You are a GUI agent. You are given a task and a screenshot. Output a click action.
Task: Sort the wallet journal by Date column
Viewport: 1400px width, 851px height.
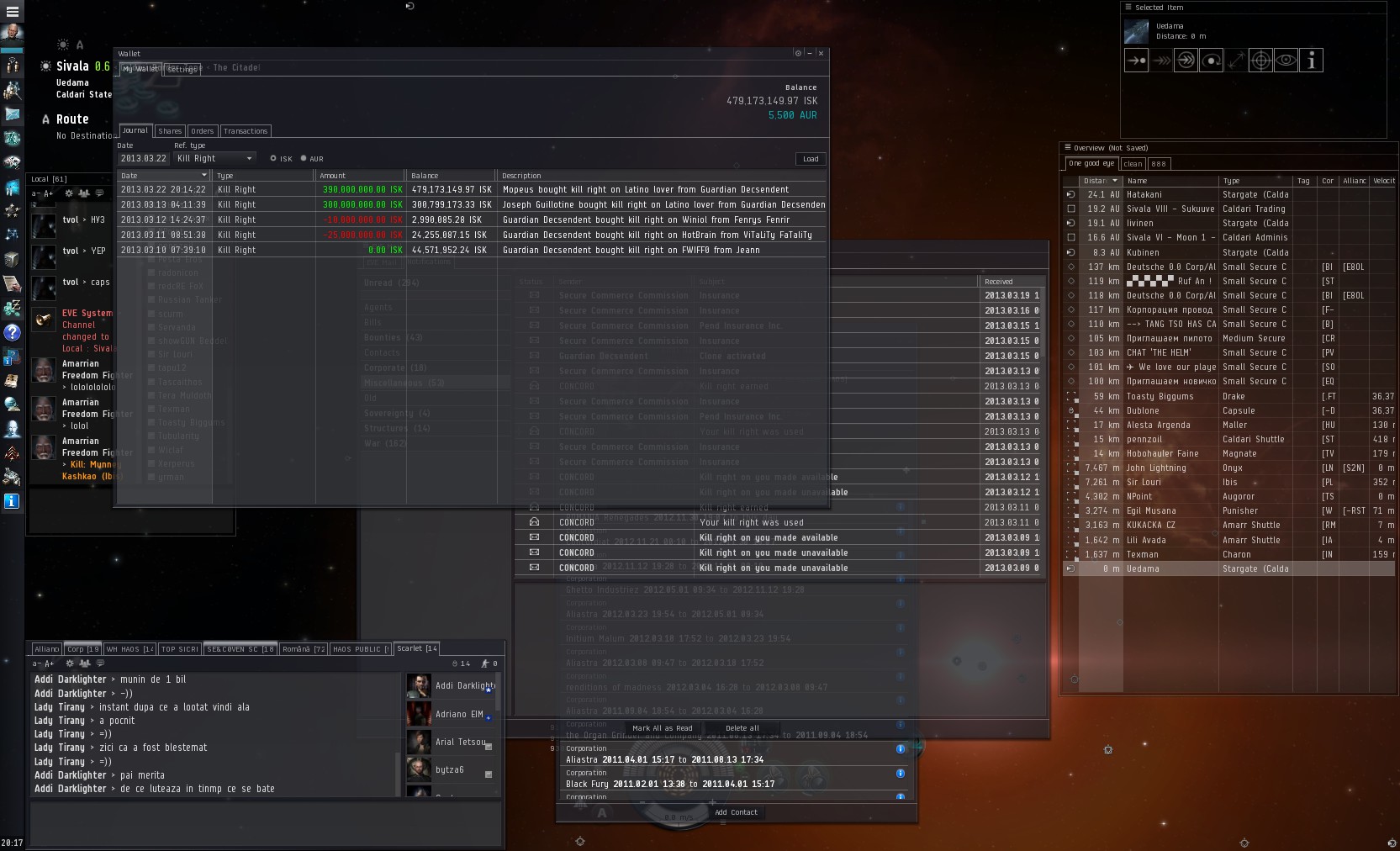click(x=164, y=176)
